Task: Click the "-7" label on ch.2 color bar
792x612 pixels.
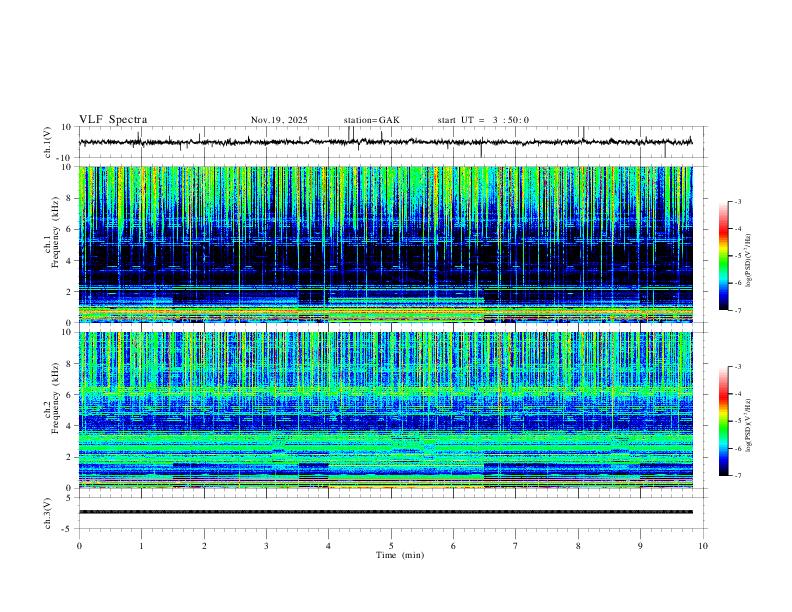Action: click(737, 476)
